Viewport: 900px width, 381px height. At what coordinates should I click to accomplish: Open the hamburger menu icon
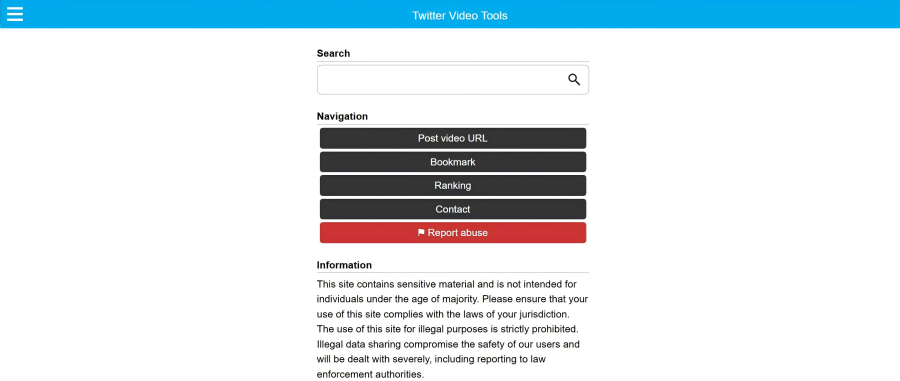click(x=15, y=14)
